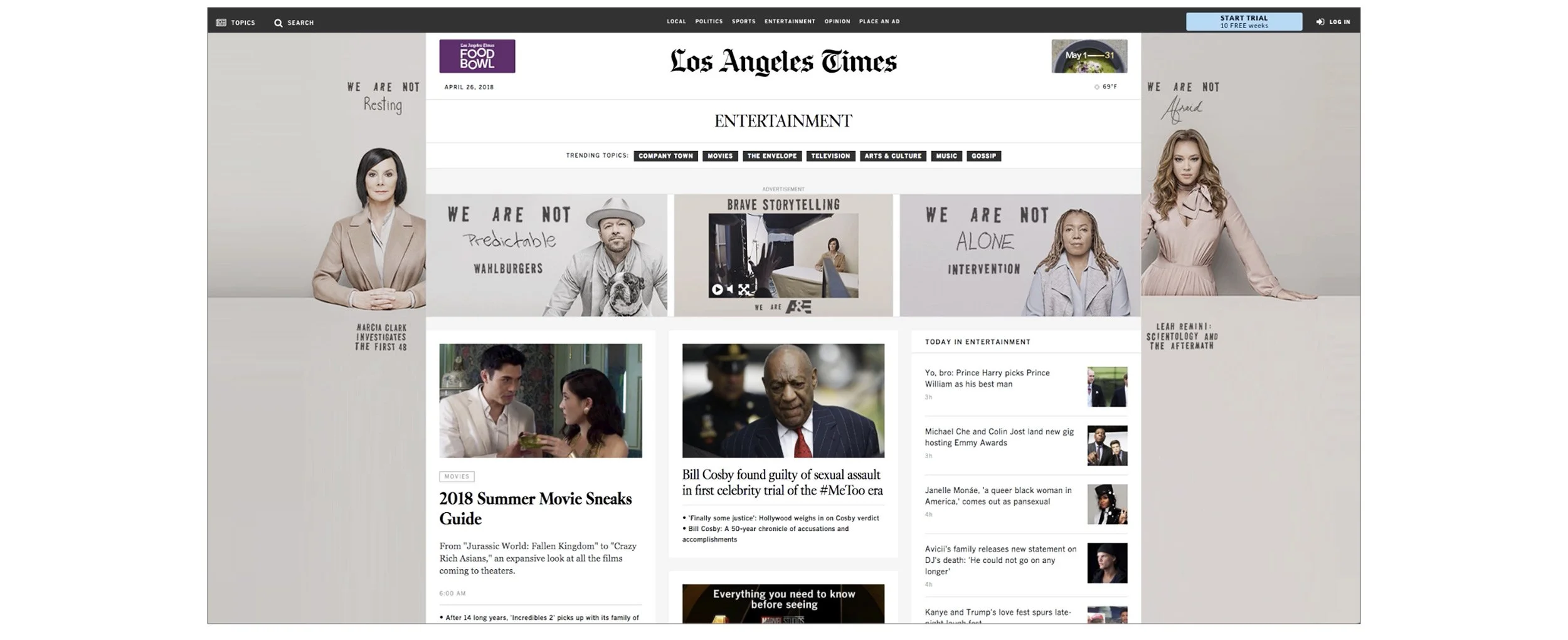Play the A&E ad video
The width and height of the screenshot is (1568, 640).
click(x=717, y=290)
